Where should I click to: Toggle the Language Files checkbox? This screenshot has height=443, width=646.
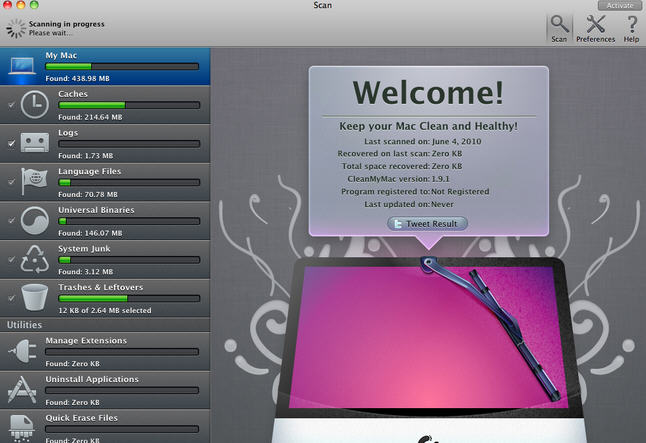click(11, 183)
